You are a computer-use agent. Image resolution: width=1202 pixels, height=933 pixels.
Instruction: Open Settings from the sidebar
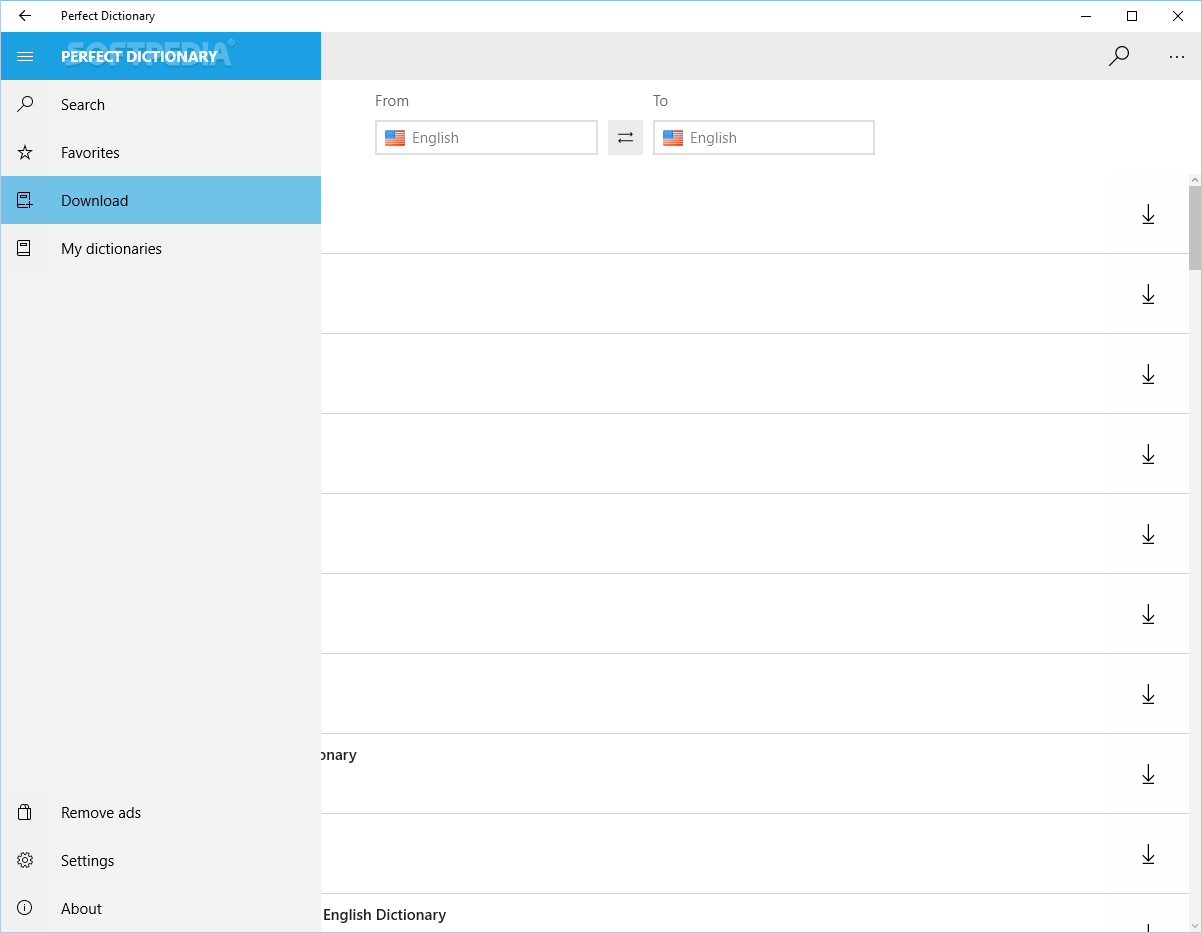tap(161, 861)
